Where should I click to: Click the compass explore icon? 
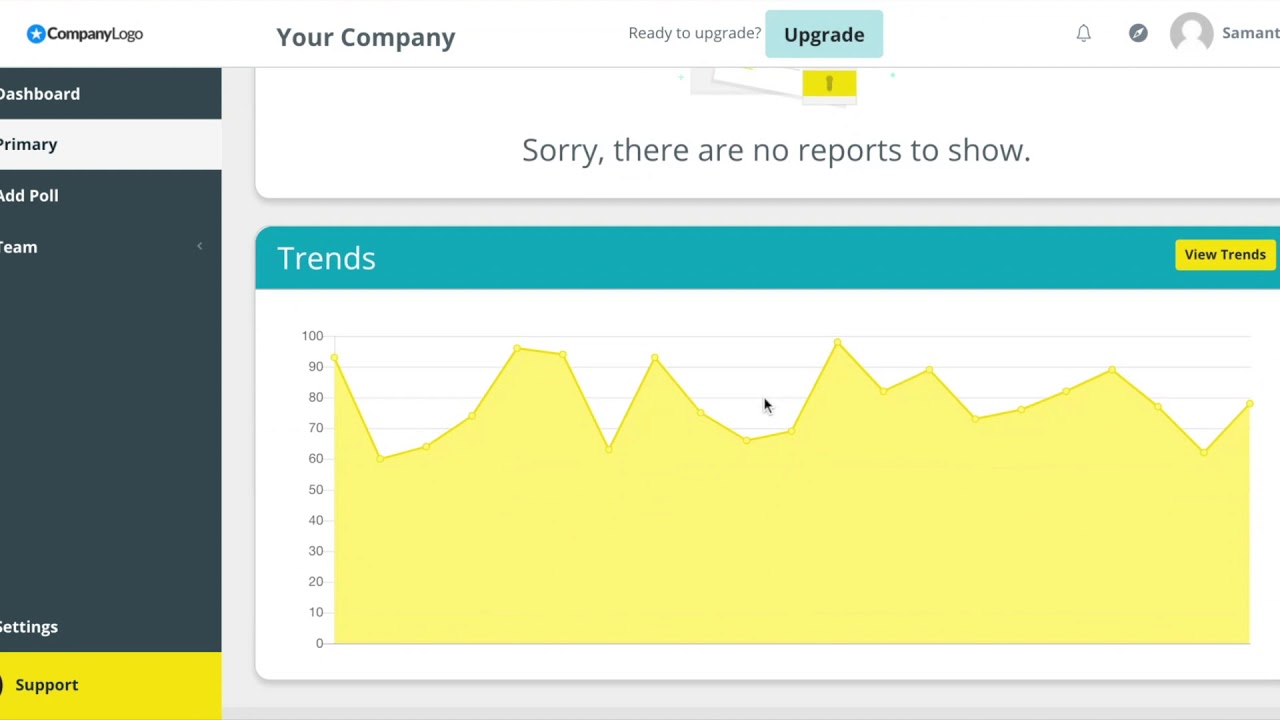pos(1138,34)
